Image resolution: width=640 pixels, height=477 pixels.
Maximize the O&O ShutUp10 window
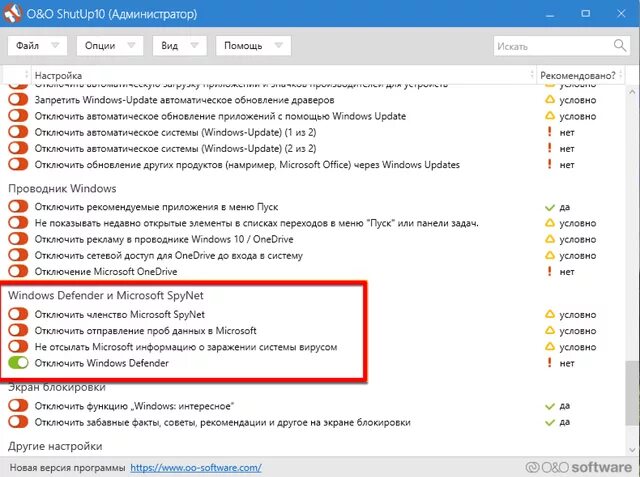[585, 13]
